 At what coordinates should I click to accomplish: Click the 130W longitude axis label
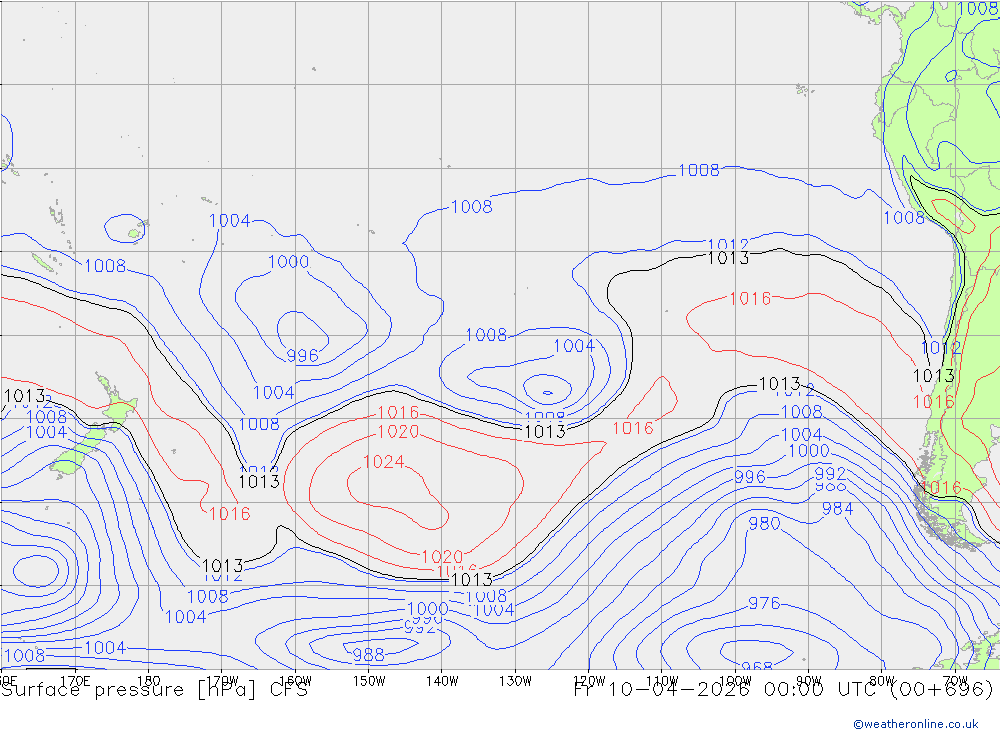tap(515, 681)
